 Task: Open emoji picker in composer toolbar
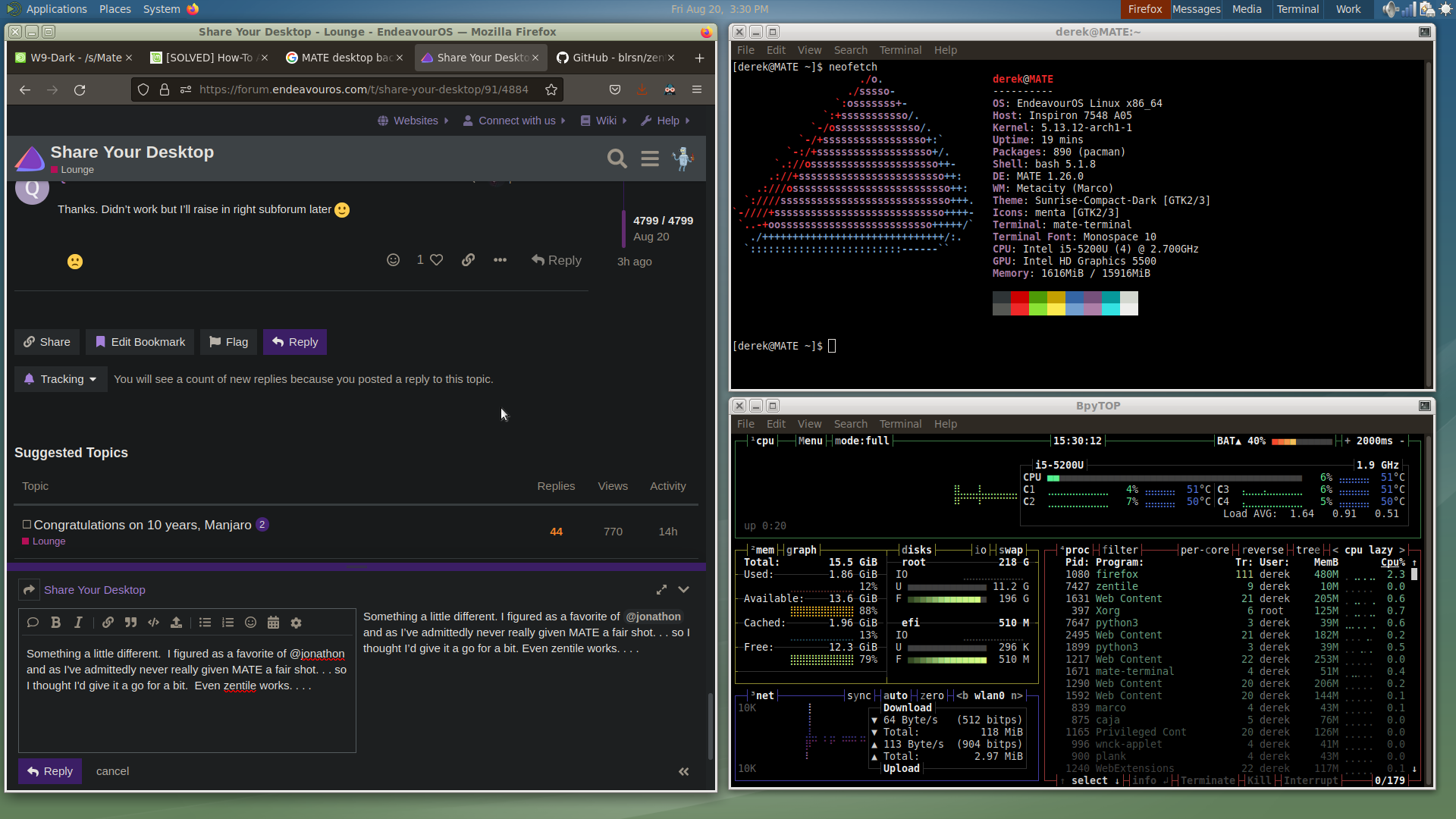tap(250, 623)
